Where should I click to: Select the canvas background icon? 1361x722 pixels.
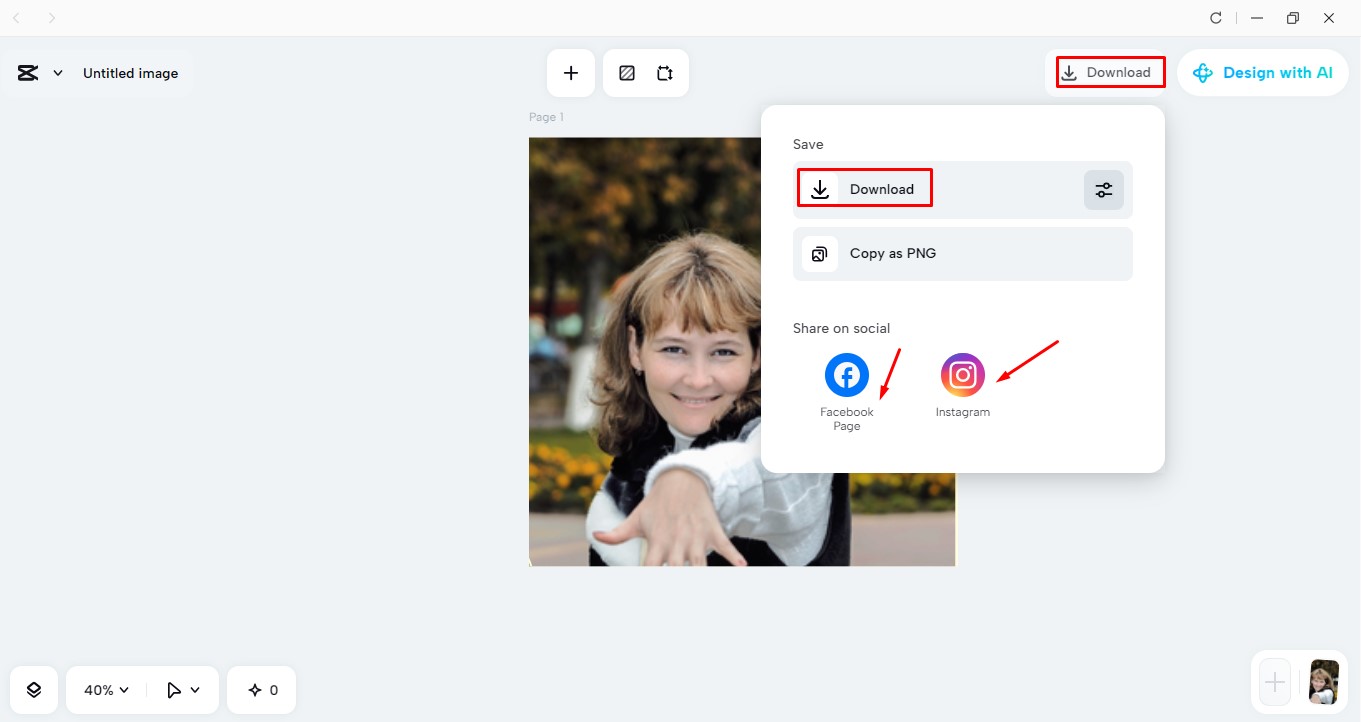point(627,72)
